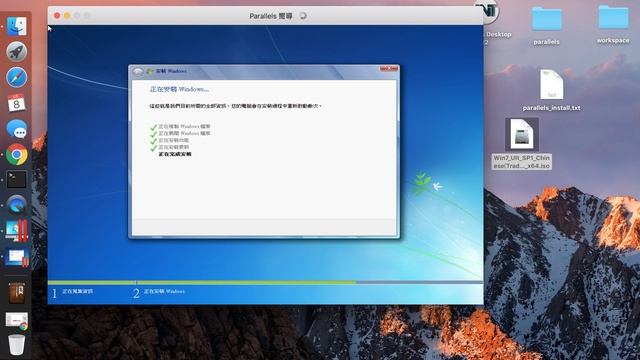Viewport: 640px width, 360px height.
Task: Click the green installation progress bar
Action: pyautogui.click(x=202, y=282)
